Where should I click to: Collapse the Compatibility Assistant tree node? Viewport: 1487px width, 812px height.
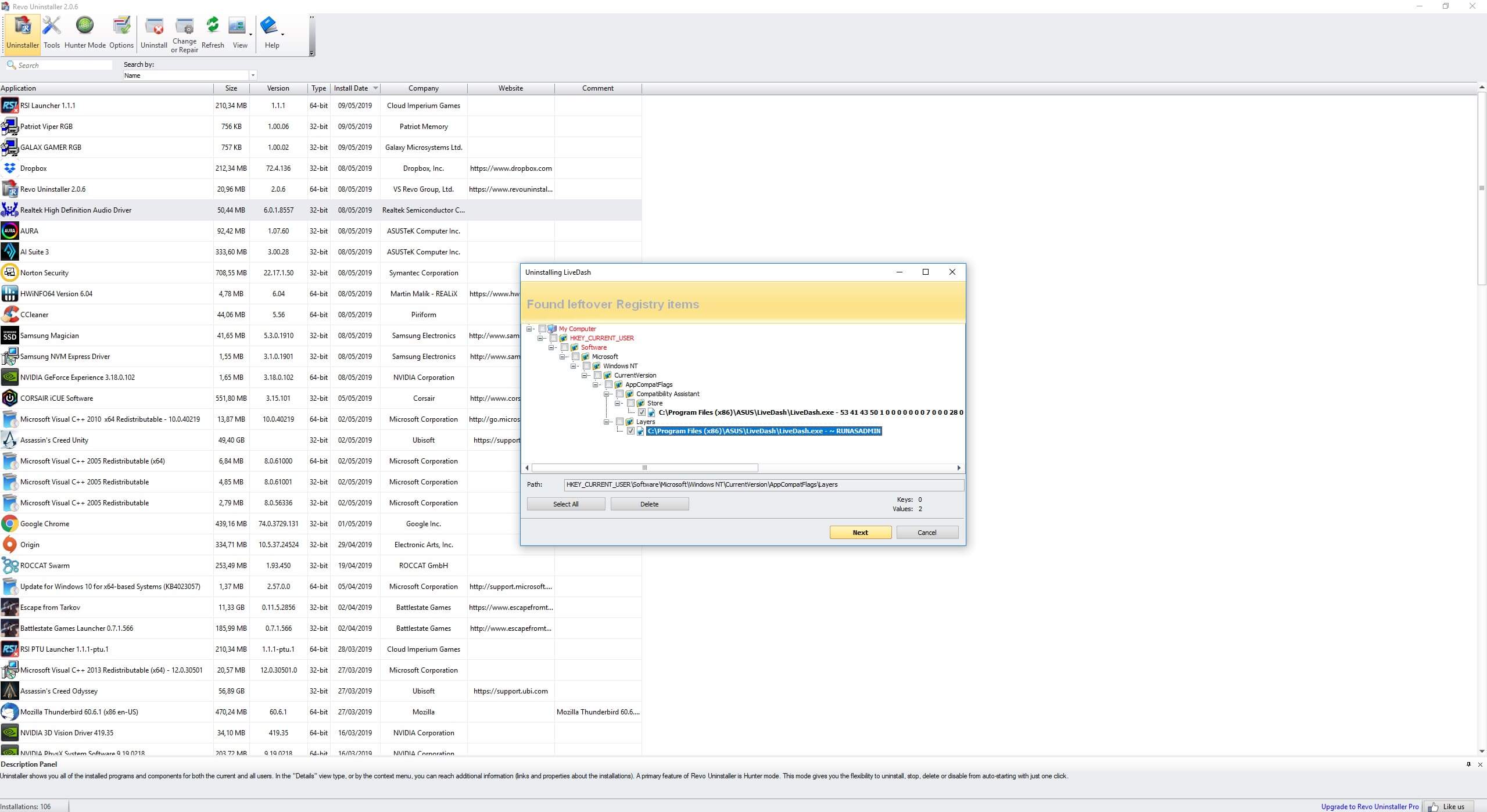tap(607, 394)
